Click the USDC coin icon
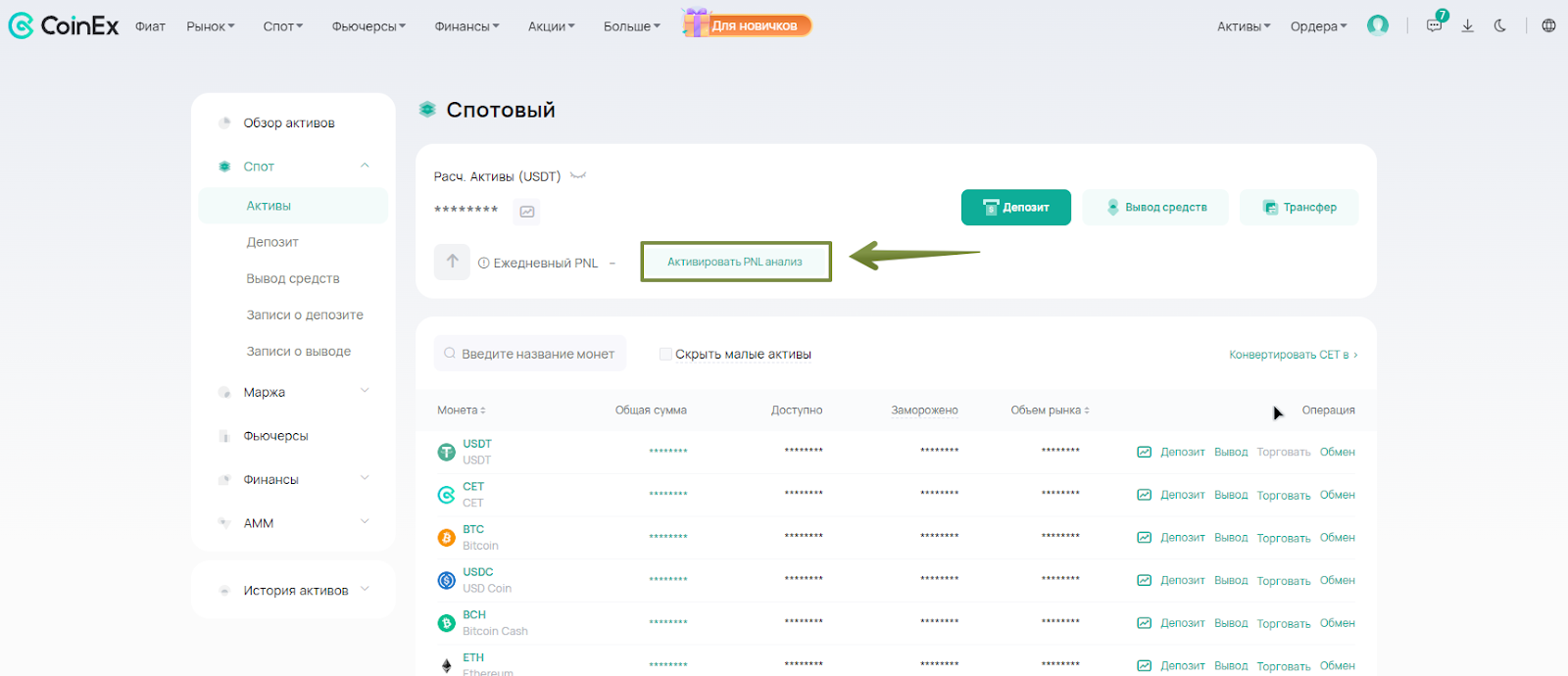Screen dimensions: 1568x676 click(x=447, y=580)
